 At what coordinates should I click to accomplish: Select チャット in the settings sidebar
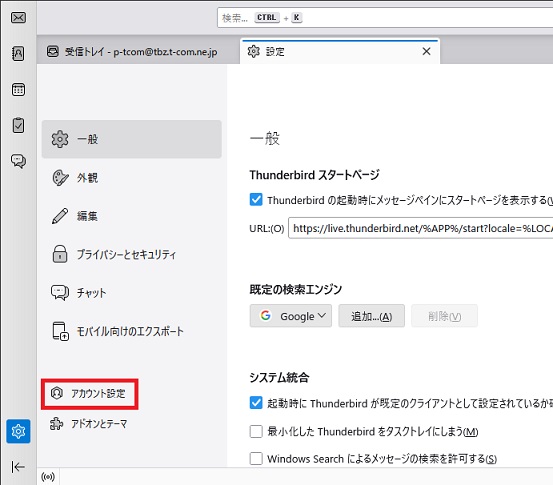coord(132,293)
